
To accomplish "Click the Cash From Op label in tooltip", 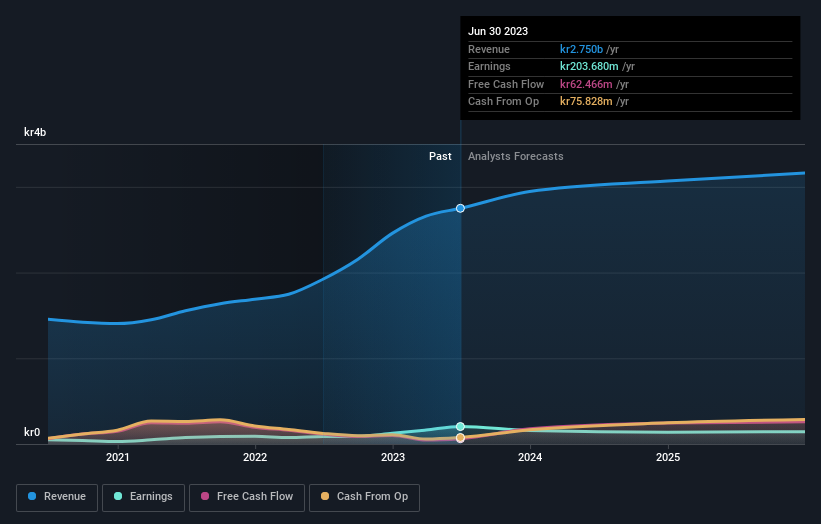I will [x=503, y=102].
